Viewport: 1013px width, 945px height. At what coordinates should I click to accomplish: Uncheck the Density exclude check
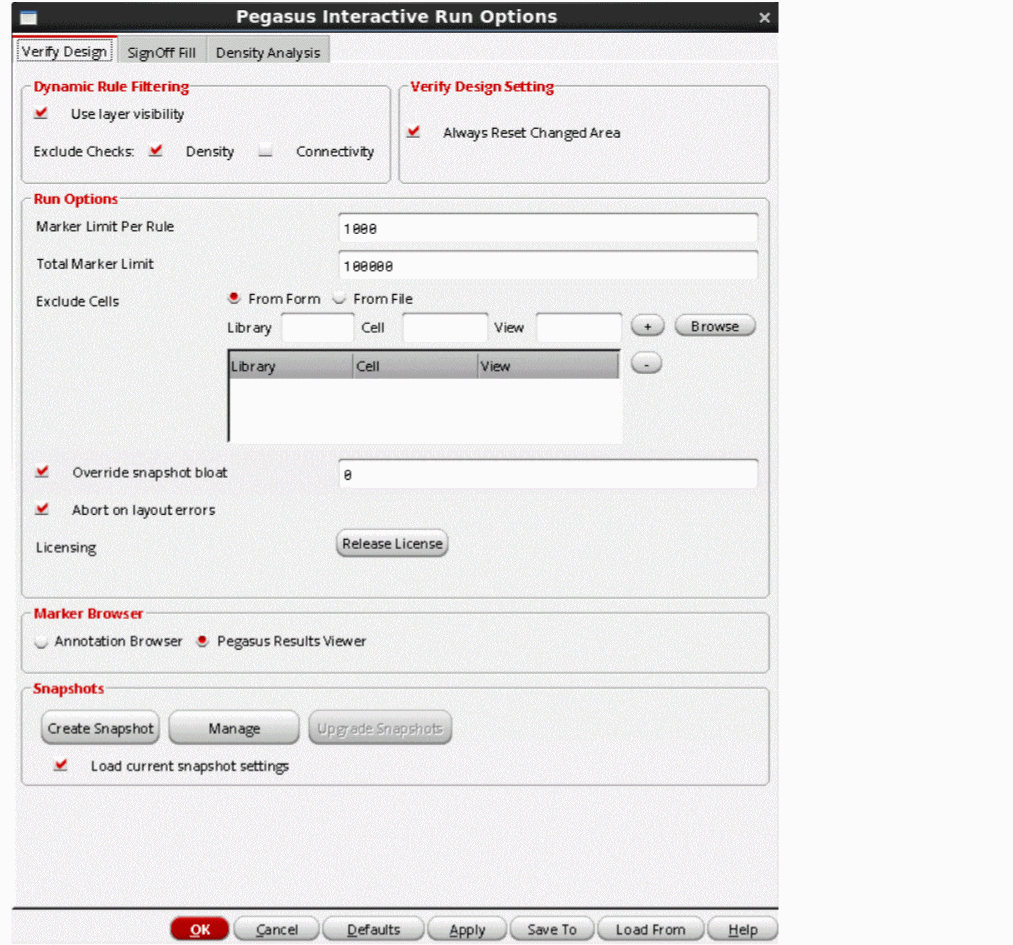tap(156, 151)
